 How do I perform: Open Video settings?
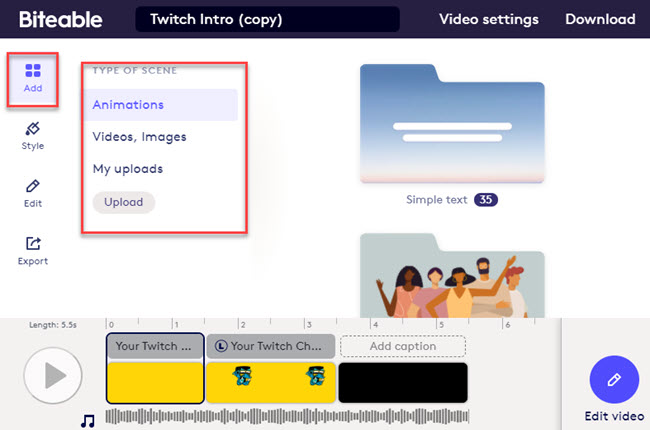489,19
